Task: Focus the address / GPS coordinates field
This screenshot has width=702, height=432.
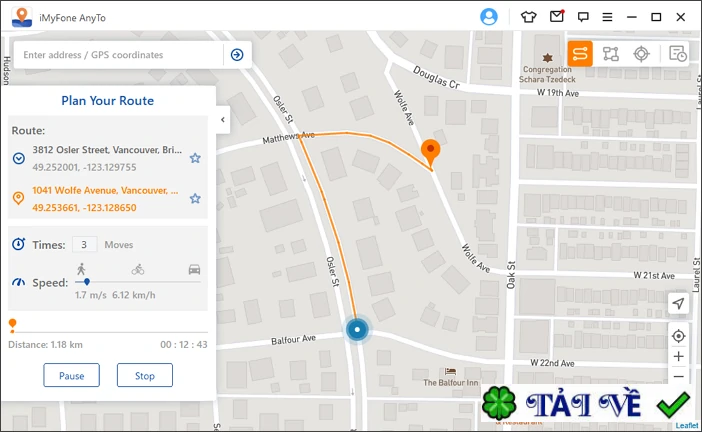Action: click(119, 55)
